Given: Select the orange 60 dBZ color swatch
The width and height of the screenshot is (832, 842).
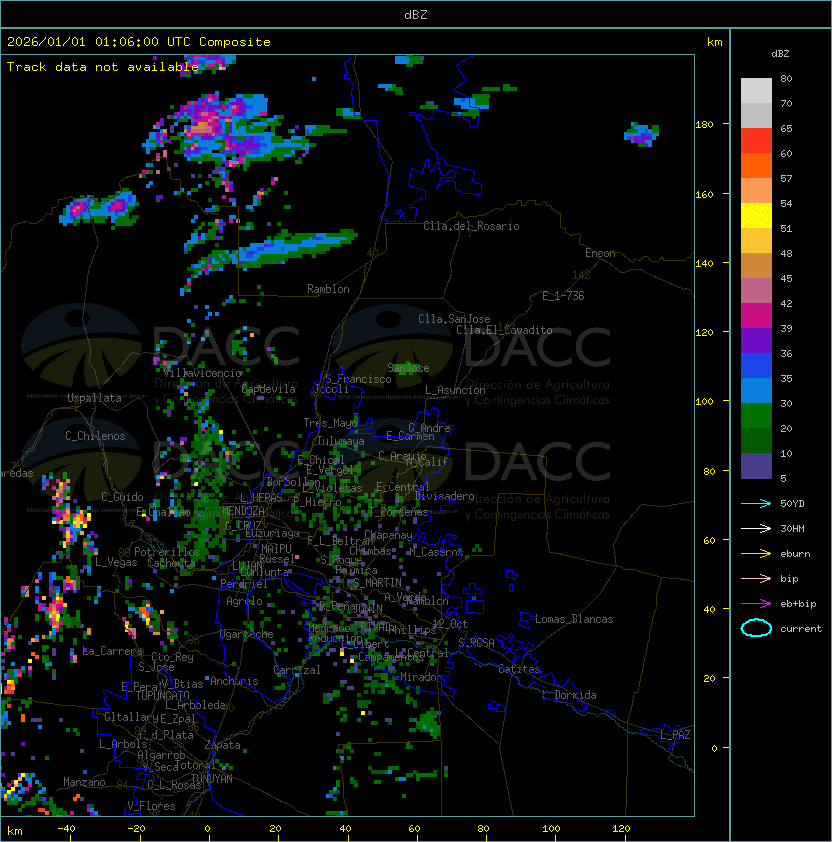Looking at the screenshot, I should point(756,165).
